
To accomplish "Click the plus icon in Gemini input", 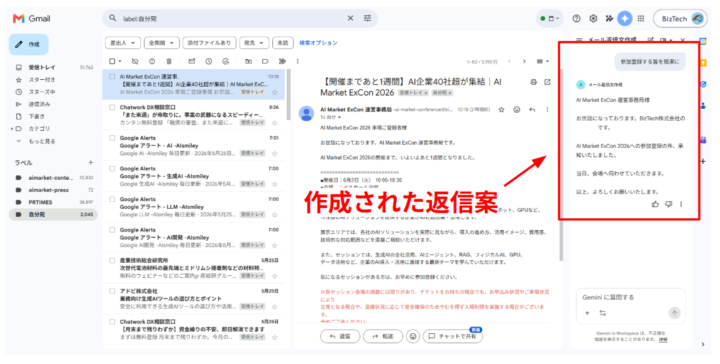I will (x=587, y=313).
